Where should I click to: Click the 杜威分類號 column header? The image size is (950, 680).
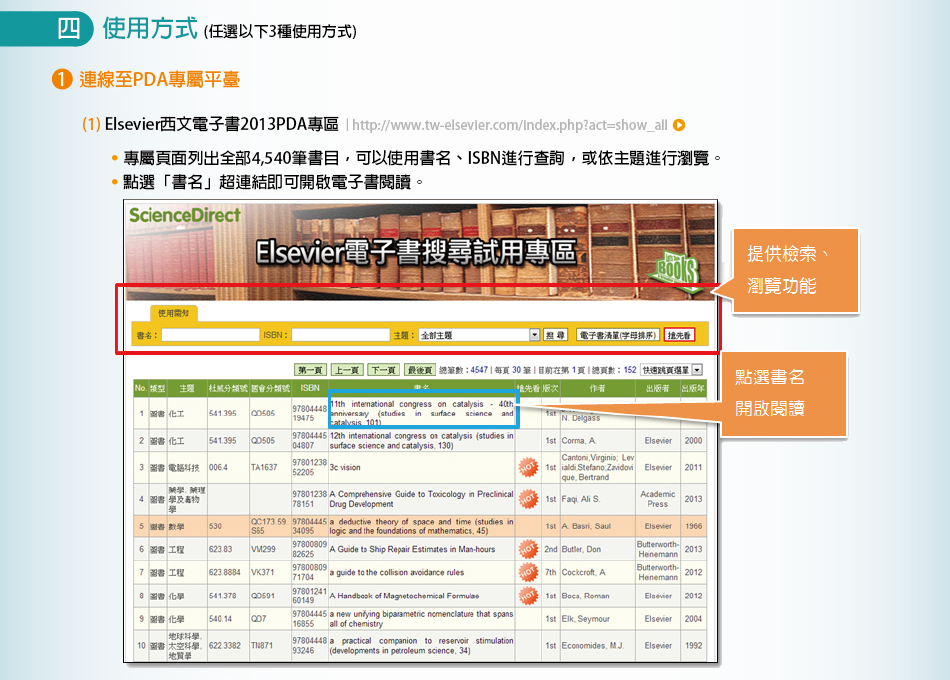coord(228,388)
